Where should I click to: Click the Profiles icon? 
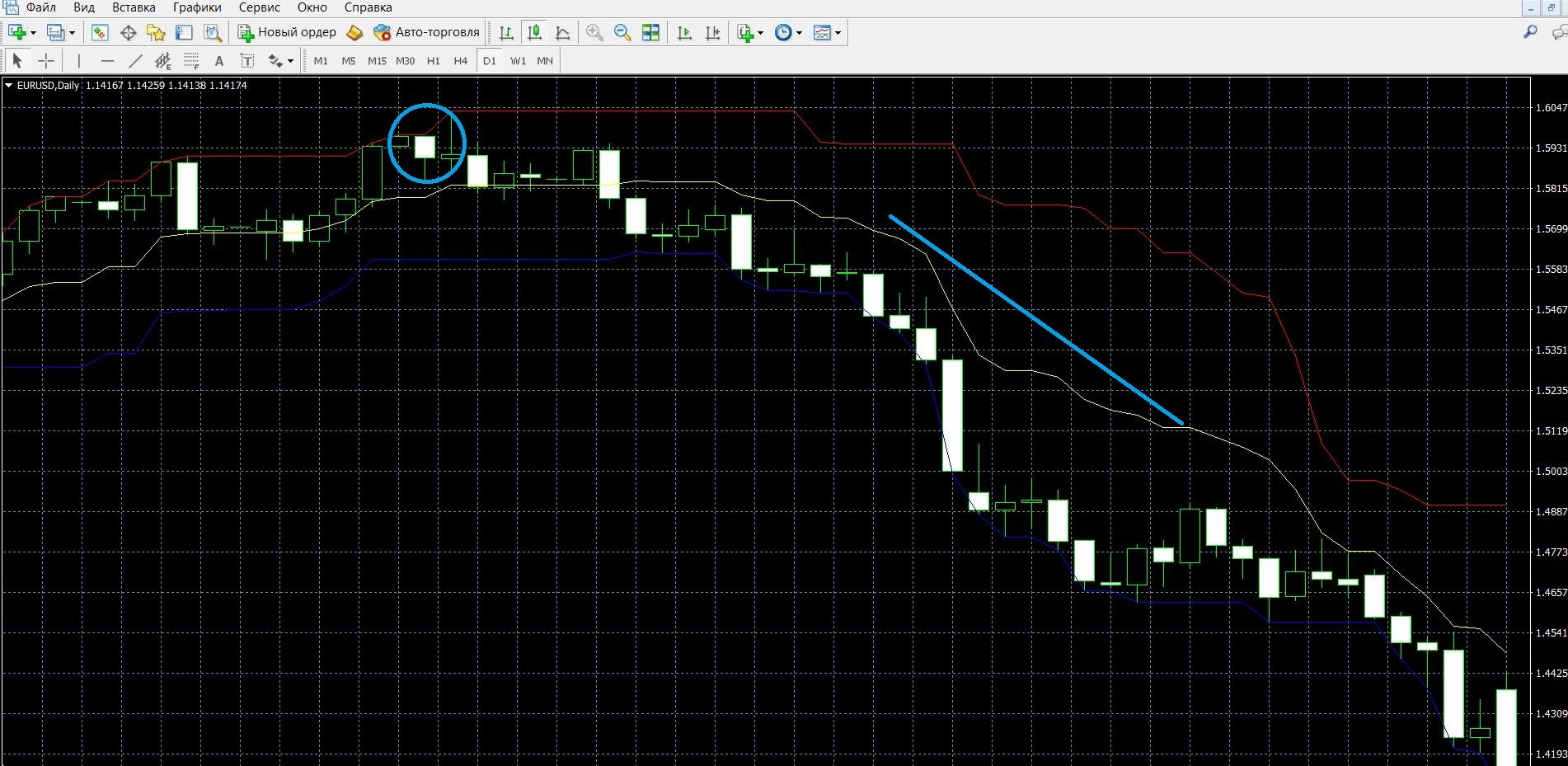coord(55,32)
